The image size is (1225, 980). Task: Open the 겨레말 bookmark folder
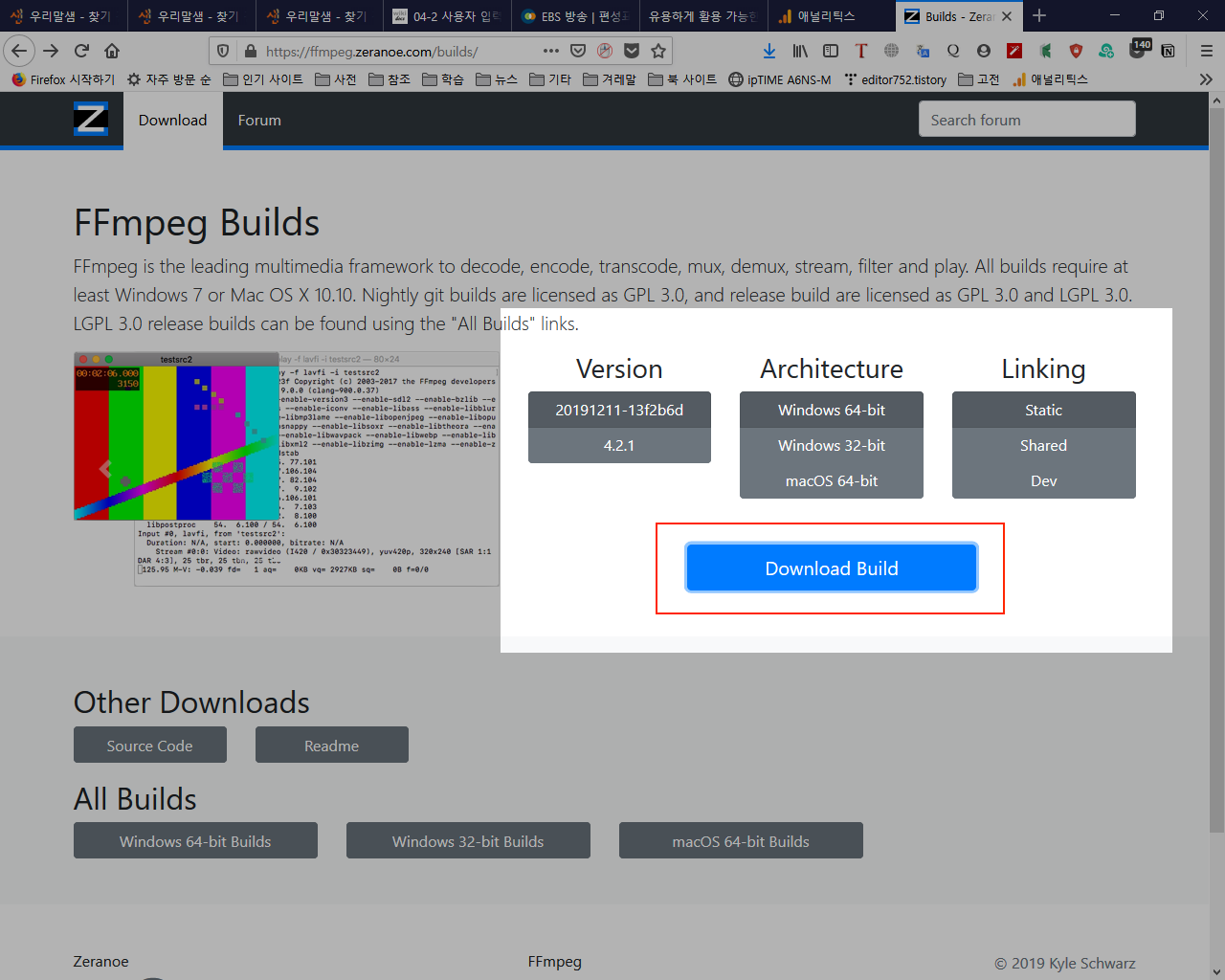610,79
